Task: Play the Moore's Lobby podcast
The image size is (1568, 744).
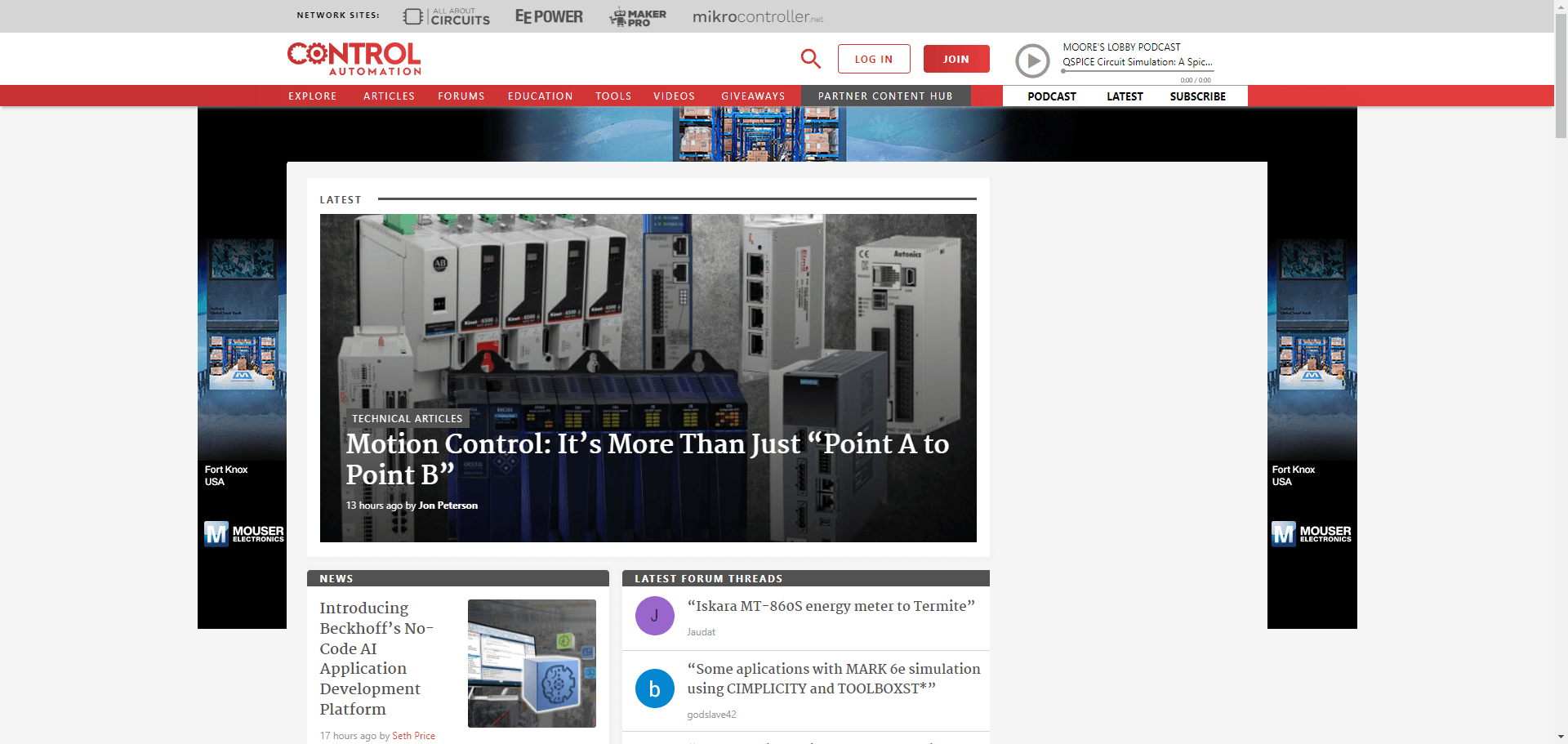Action: click(1032, 61)
